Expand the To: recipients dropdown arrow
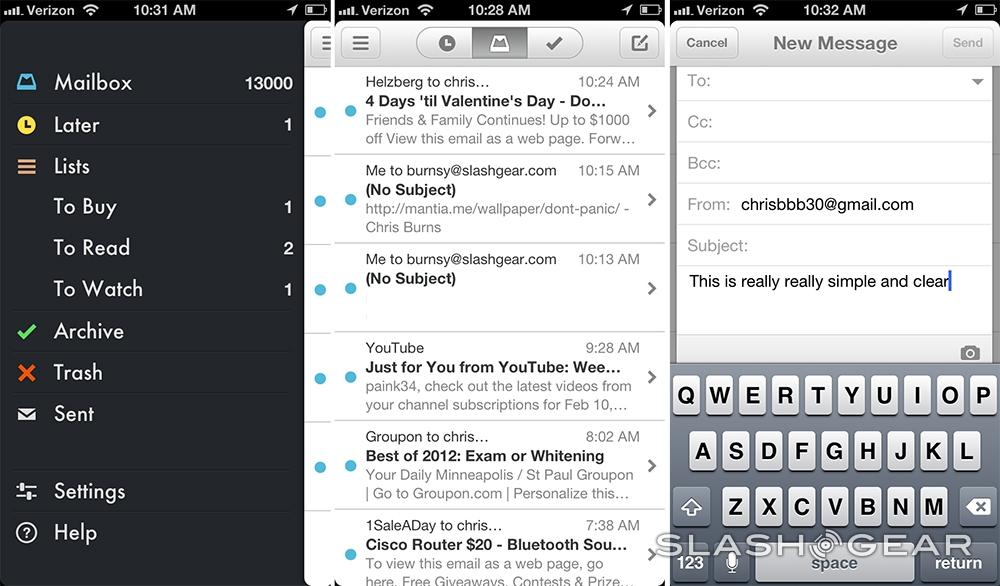 977,82
